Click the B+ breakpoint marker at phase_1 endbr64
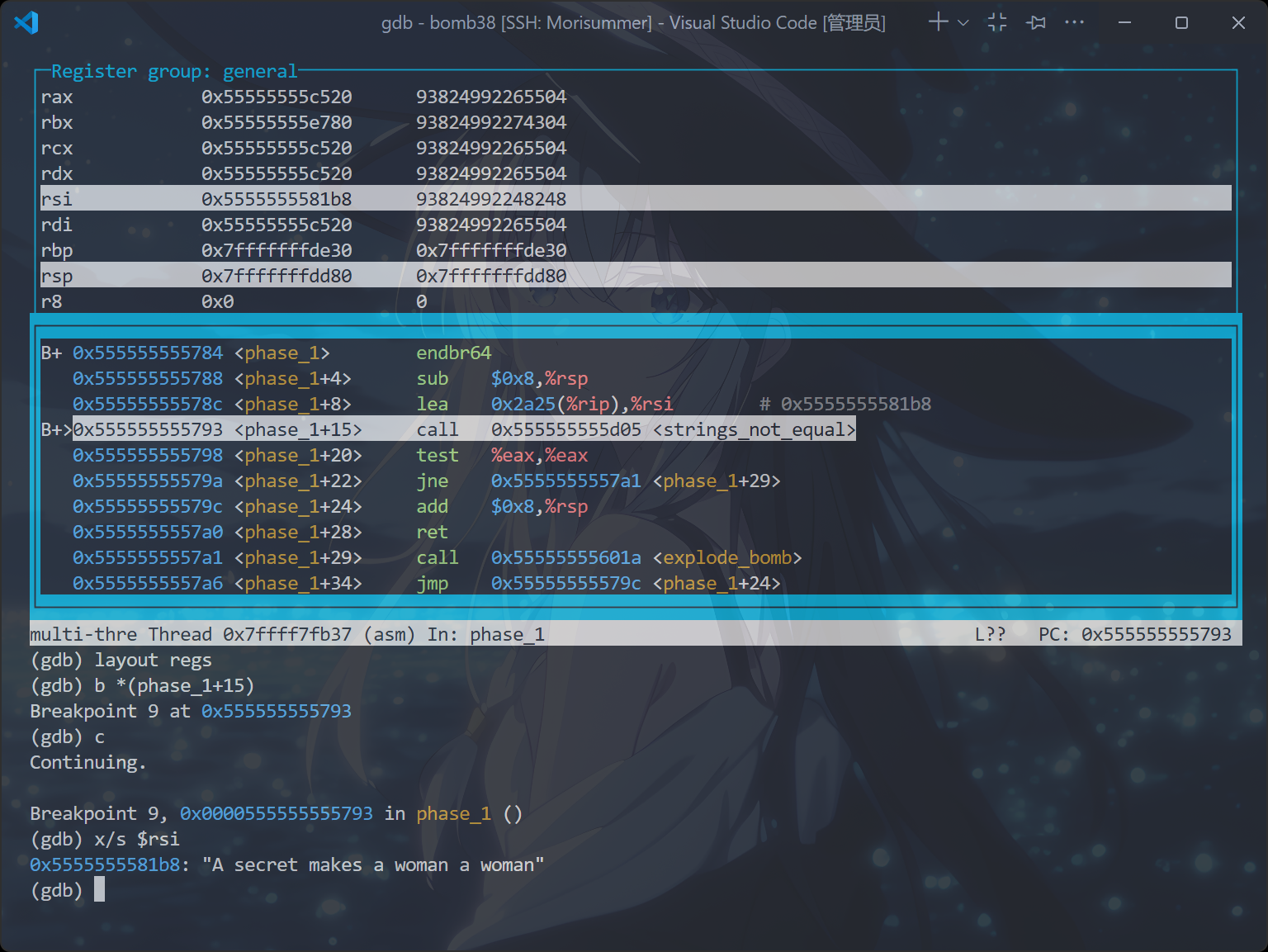Viewport: 1268px width, 952px height. click(51, 353)
